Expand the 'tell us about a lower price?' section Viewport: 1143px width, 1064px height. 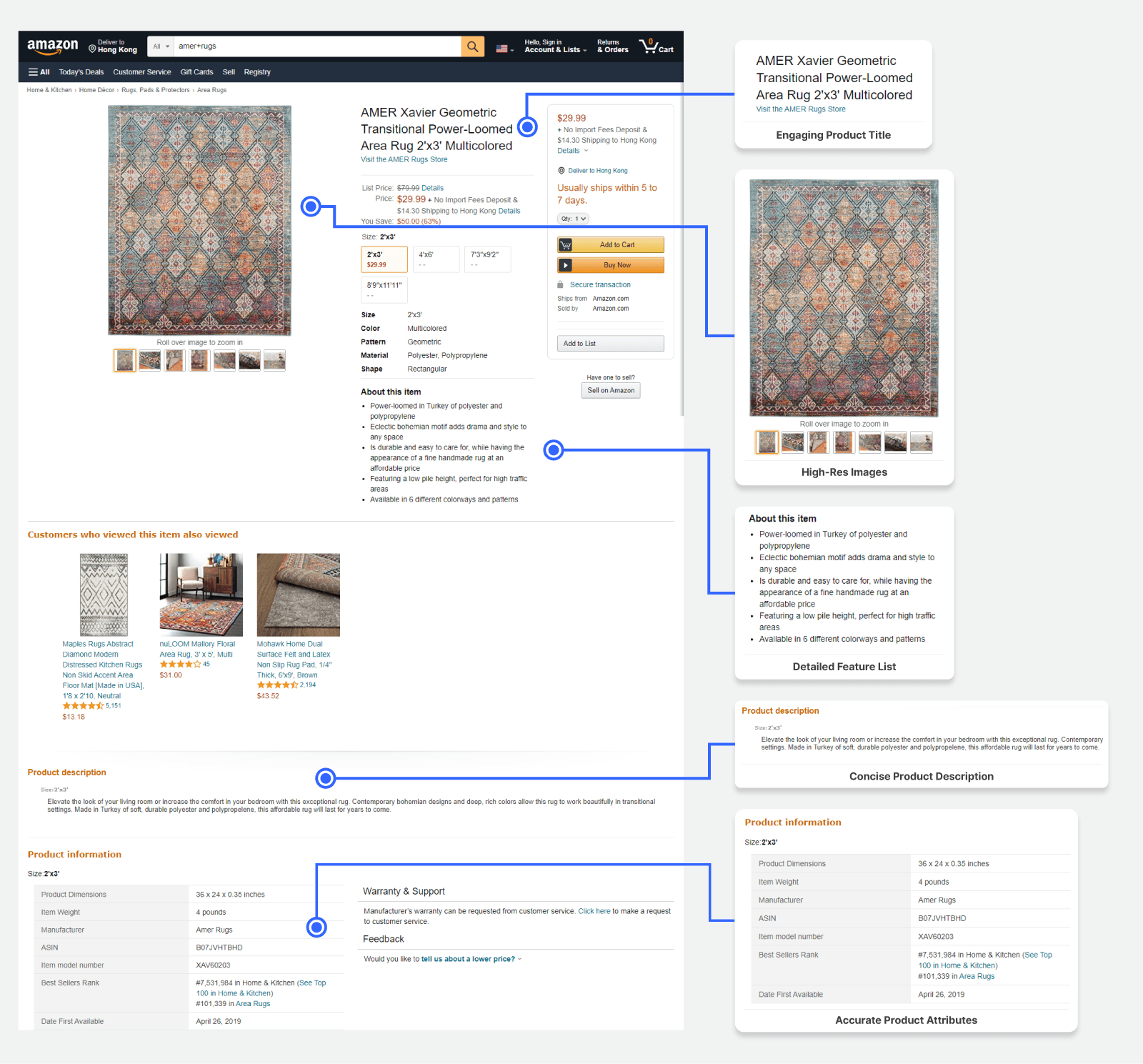471,959
